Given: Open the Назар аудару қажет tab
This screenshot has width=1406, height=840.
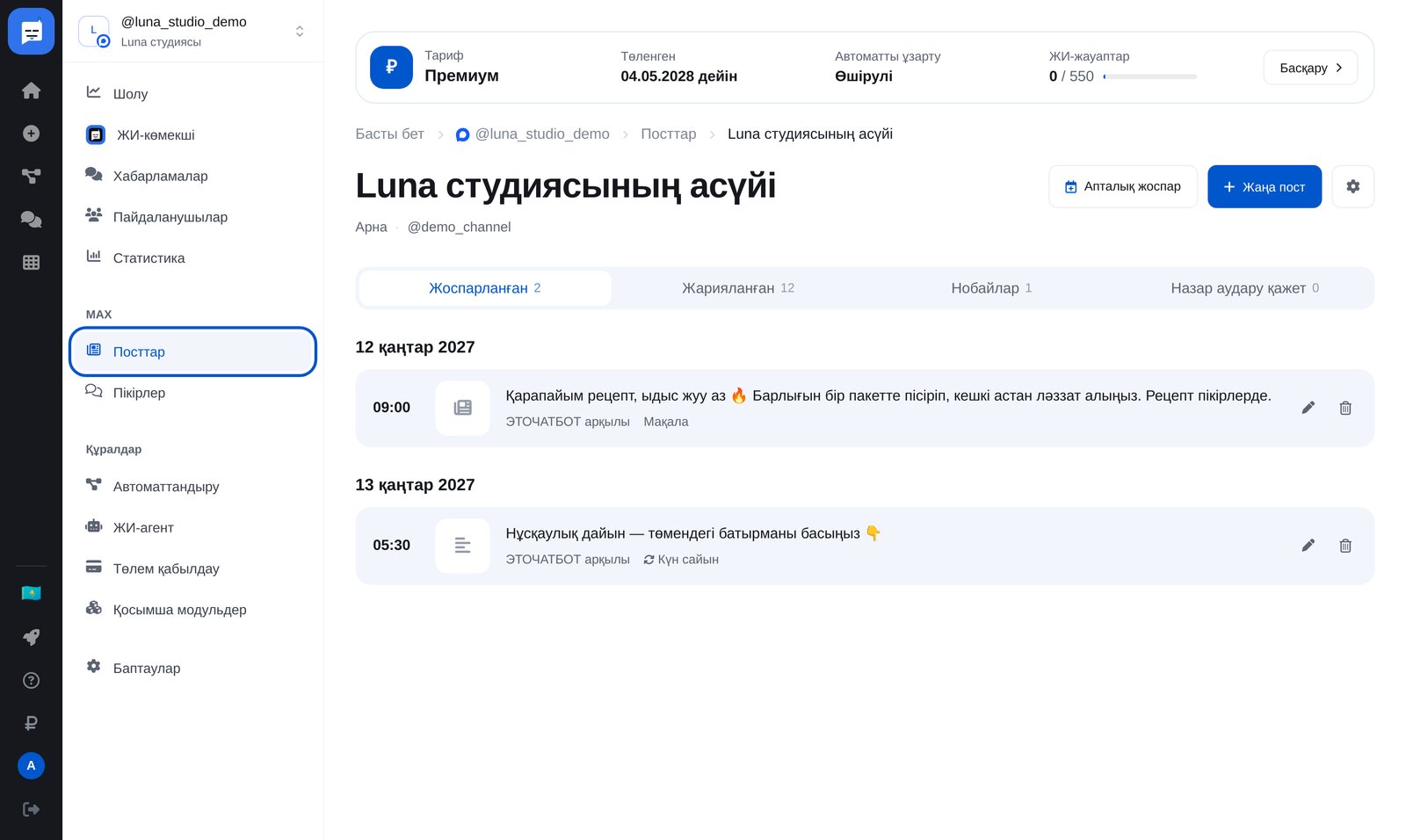Looking at the screenshot, I should (1244, 288).
